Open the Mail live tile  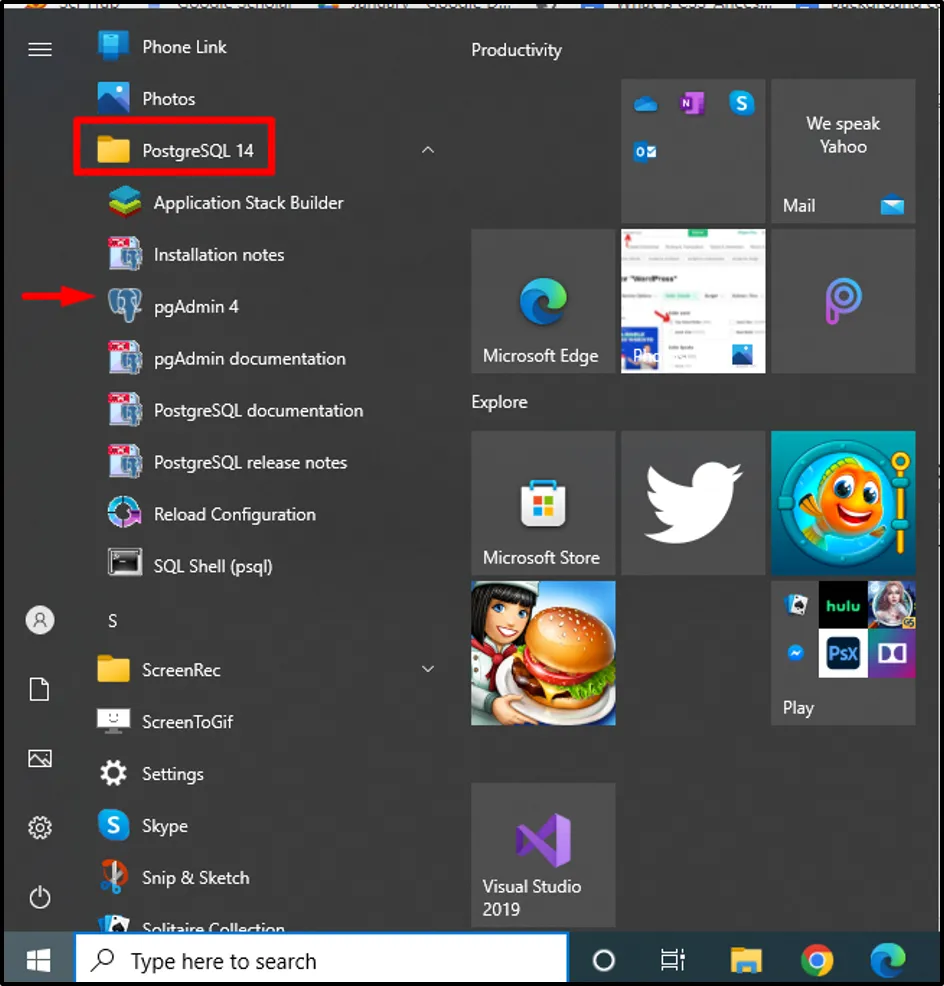click(x=843, y=151)
